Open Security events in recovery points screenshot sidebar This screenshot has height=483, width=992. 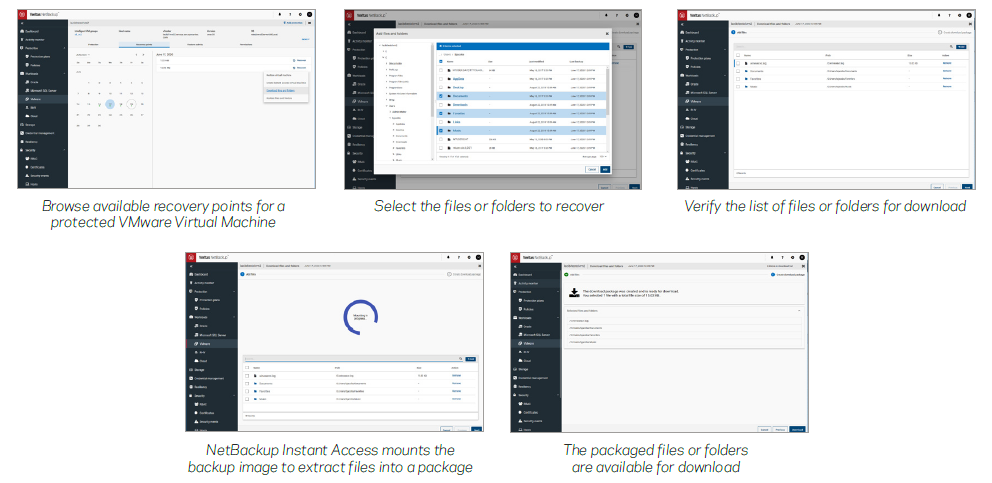pyautogui.click(x=39, y=175)
